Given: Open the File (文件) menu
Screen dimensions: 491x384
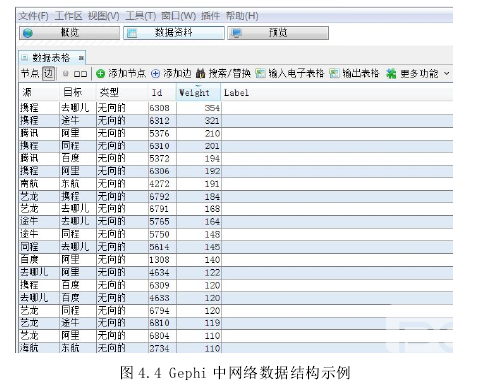Looking at the screenshot, I should tap(33, 16).
